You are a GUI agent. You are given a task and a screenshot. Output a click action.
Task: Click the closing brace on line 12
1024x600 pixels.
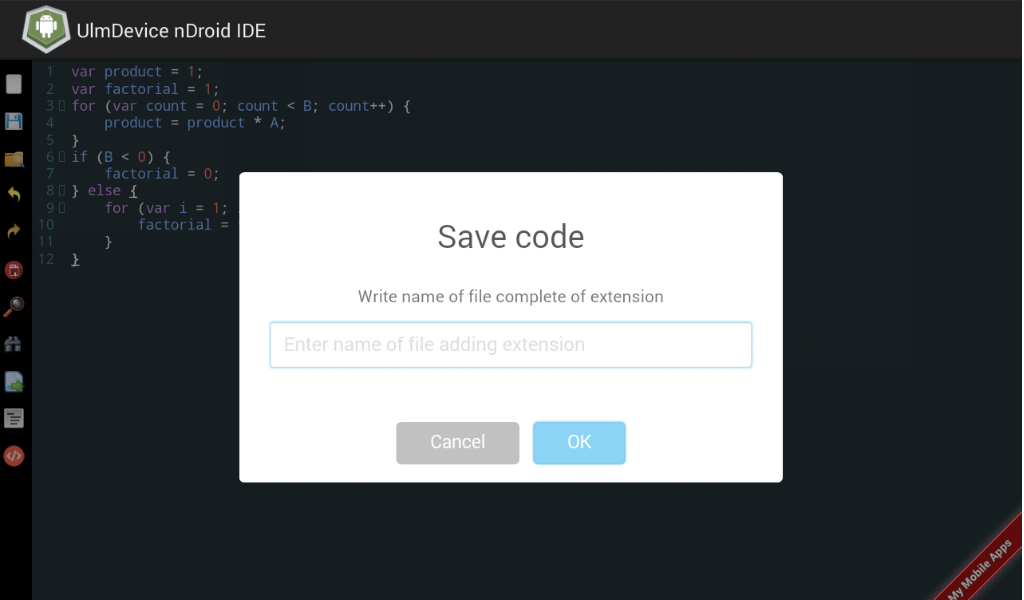coord(75,259)
